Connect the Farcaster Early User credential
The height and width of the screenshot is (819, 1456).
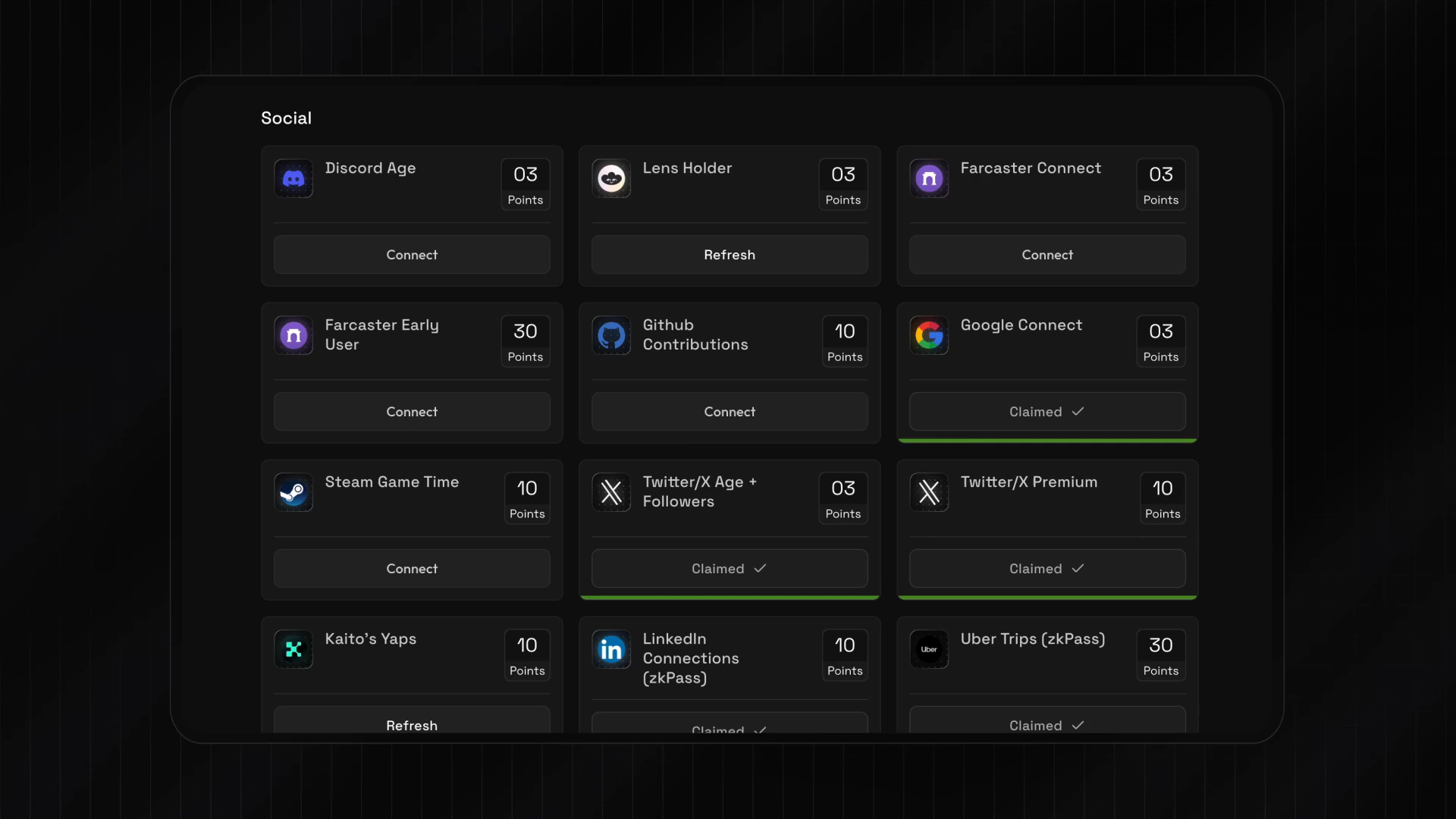coord(412,412)
